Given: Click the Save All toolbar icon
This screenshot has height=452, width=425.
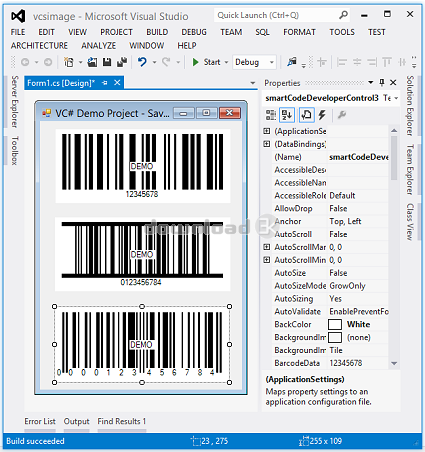Looking at the screenshot, I should click(122, 62).
